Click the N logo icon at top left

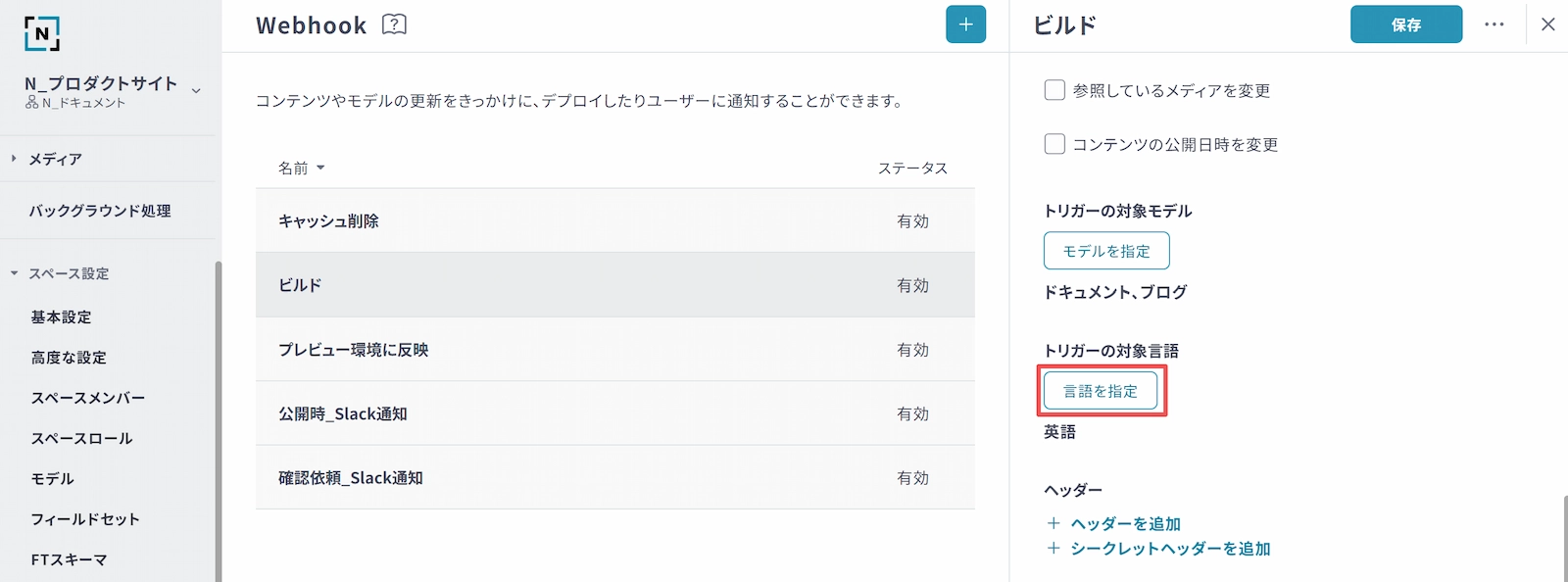(42, 33)
